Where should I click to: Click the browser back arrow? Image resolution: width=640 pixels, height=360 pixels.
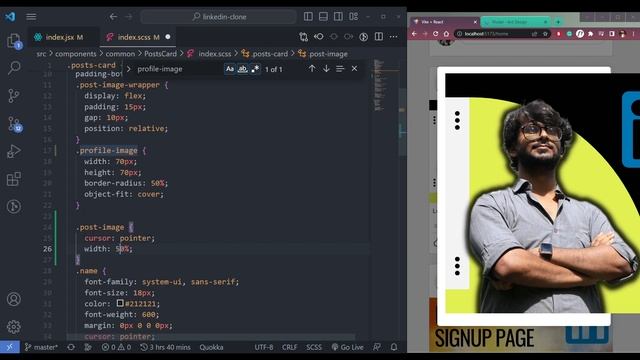click(415, 34)
